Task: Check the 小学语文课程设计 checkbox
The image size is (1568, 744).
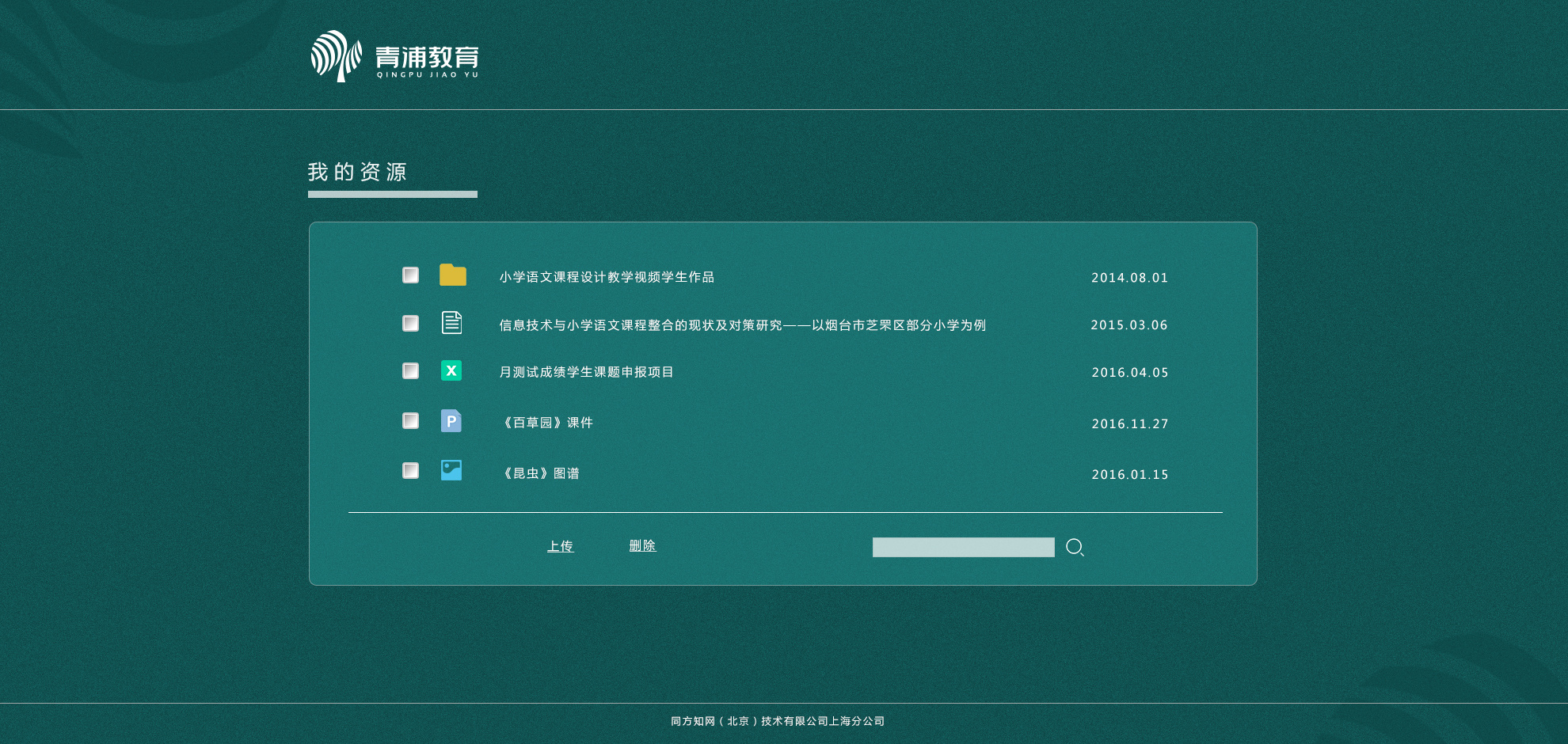Action: (x=410, y=275)
